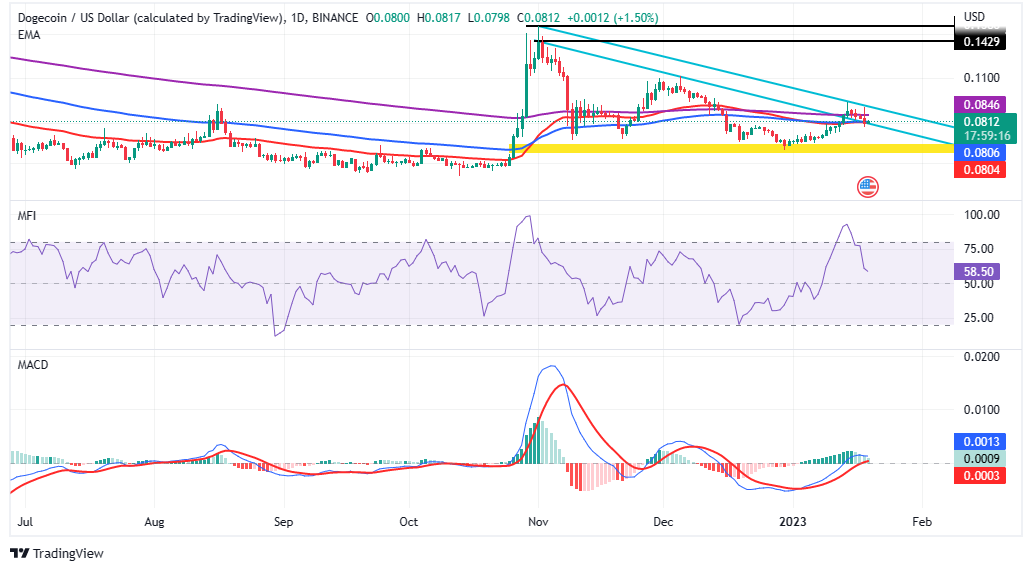Click the purple 0.0846 EMA price tag
Viewport: 1032px width, 571px height.
pos(979,104)
